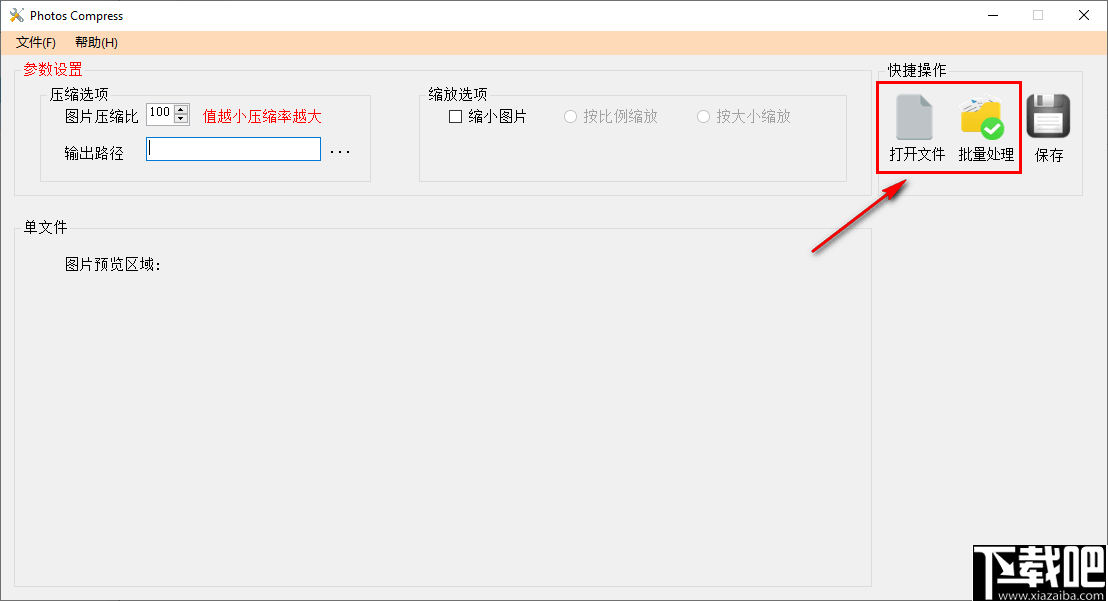Click the up arrow on the compression ratio spinner
The image size is (1108, 601).
[180, 110]
